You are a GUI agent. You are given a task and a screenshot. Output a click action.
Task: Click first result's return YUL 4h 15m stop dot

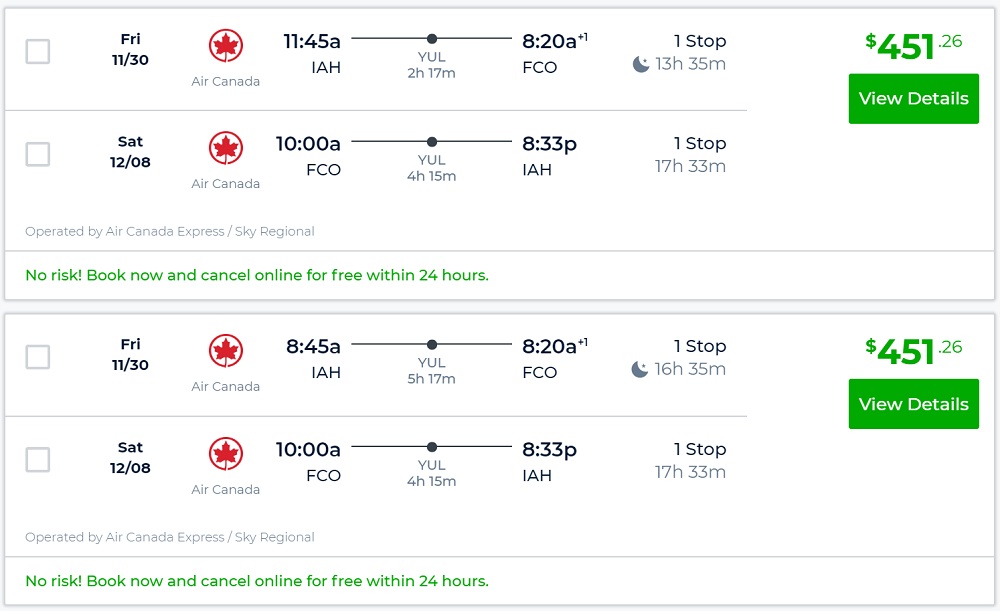coord(432,142)
